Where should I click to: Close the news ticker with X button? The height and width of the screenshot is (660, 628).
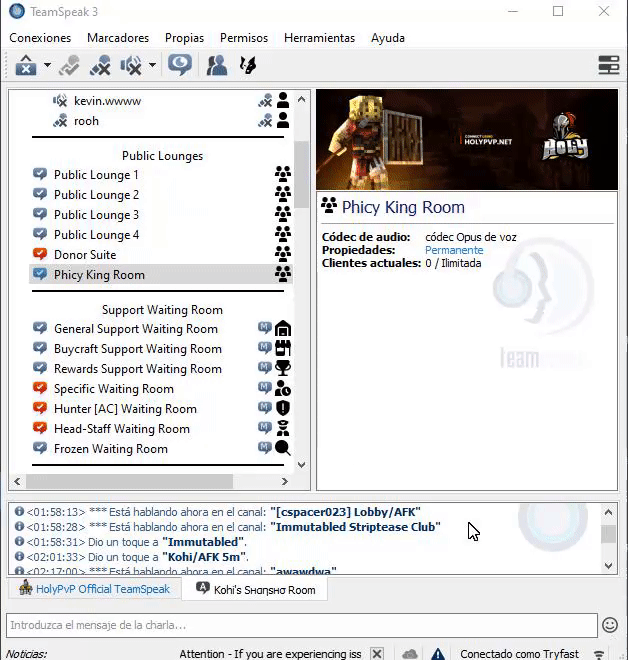377,654
